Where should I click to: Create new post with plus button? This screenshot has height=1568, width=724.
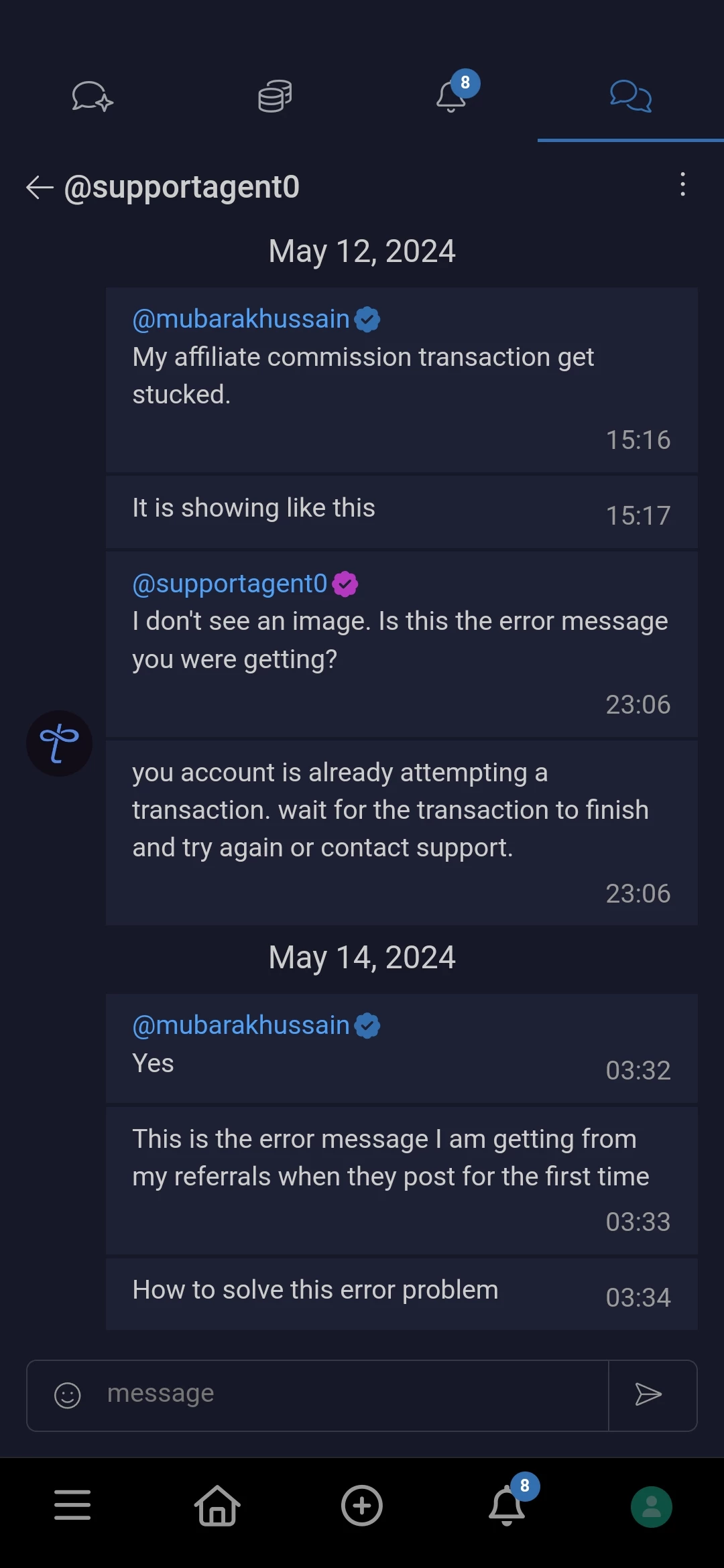[362, 1506]
